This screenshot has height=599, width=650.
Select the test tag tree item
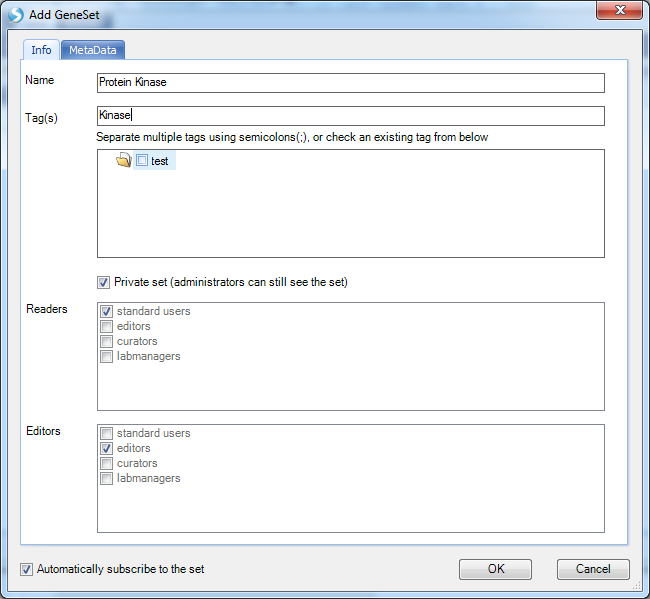tap(159, 161)
